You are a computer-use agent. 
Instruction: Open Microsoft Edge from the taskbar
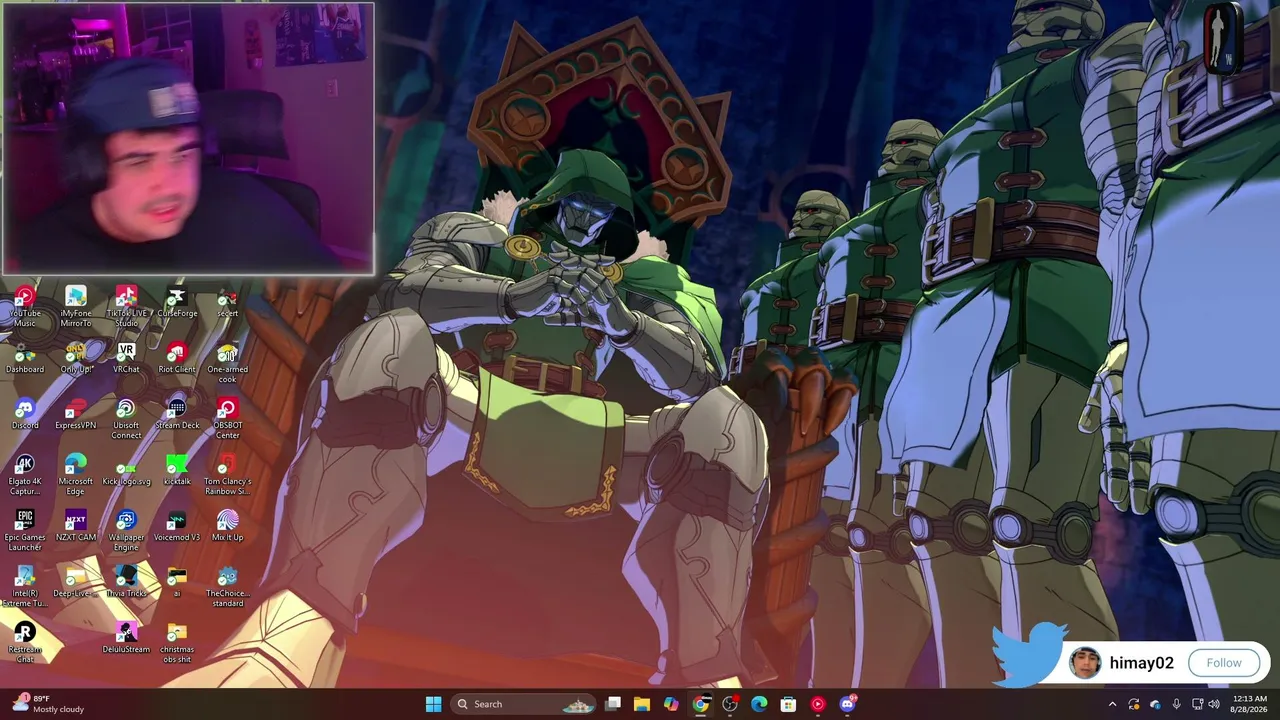click(x=759, y=704)
